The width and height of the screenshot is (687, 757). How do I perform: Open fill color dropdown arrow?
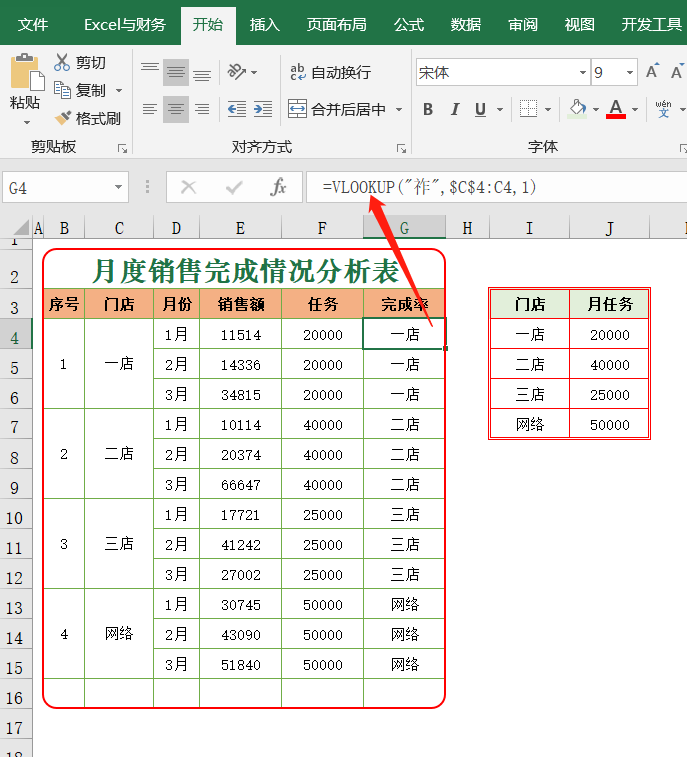tap(596, 110)
